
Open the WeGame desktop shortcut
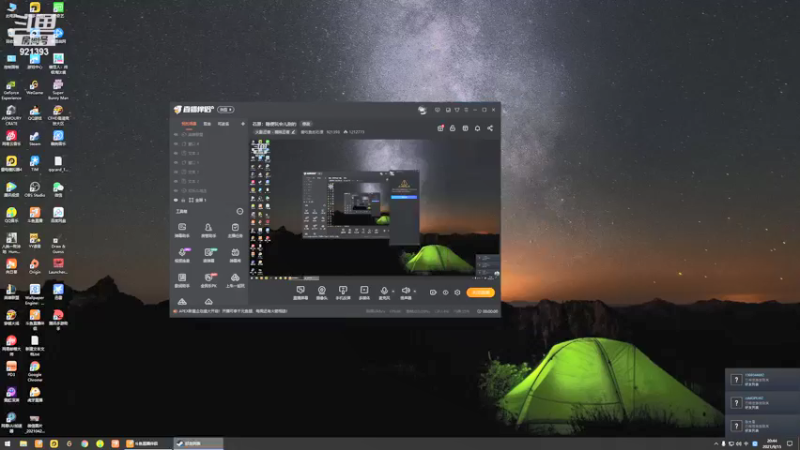(35, 87)
